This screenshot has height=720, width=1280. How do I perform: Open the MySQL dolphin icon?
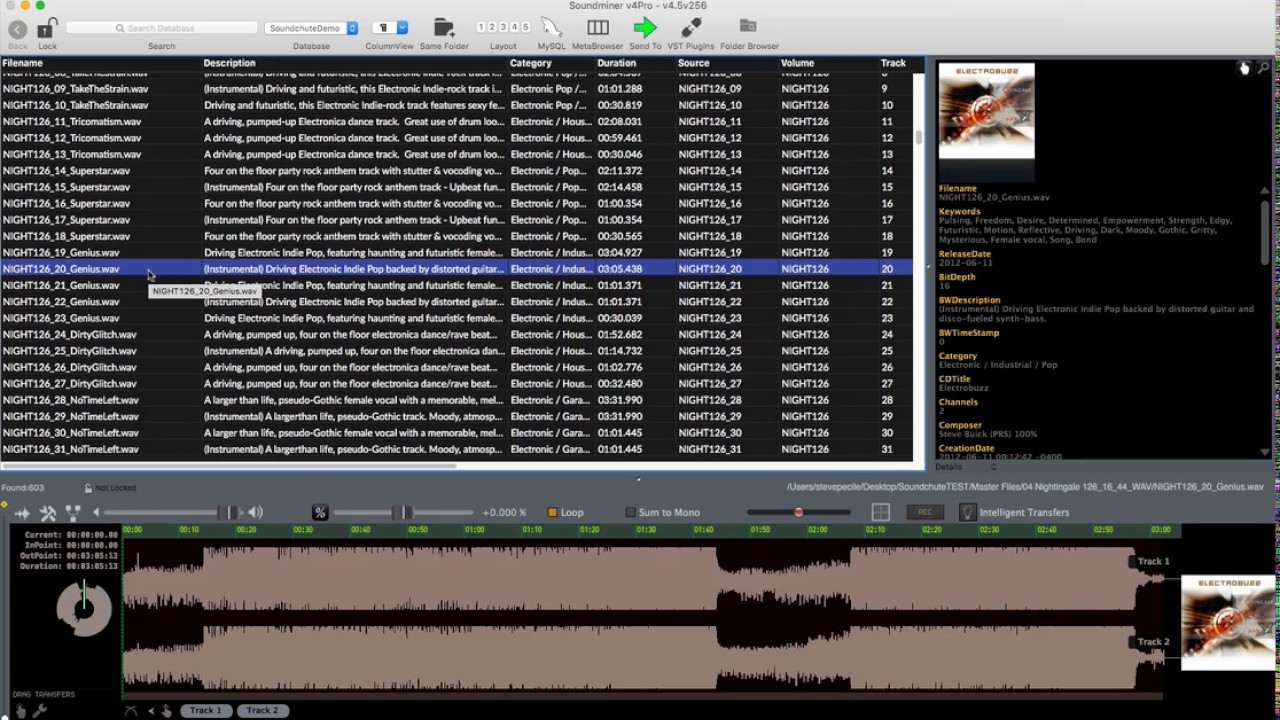pos(551,28)
